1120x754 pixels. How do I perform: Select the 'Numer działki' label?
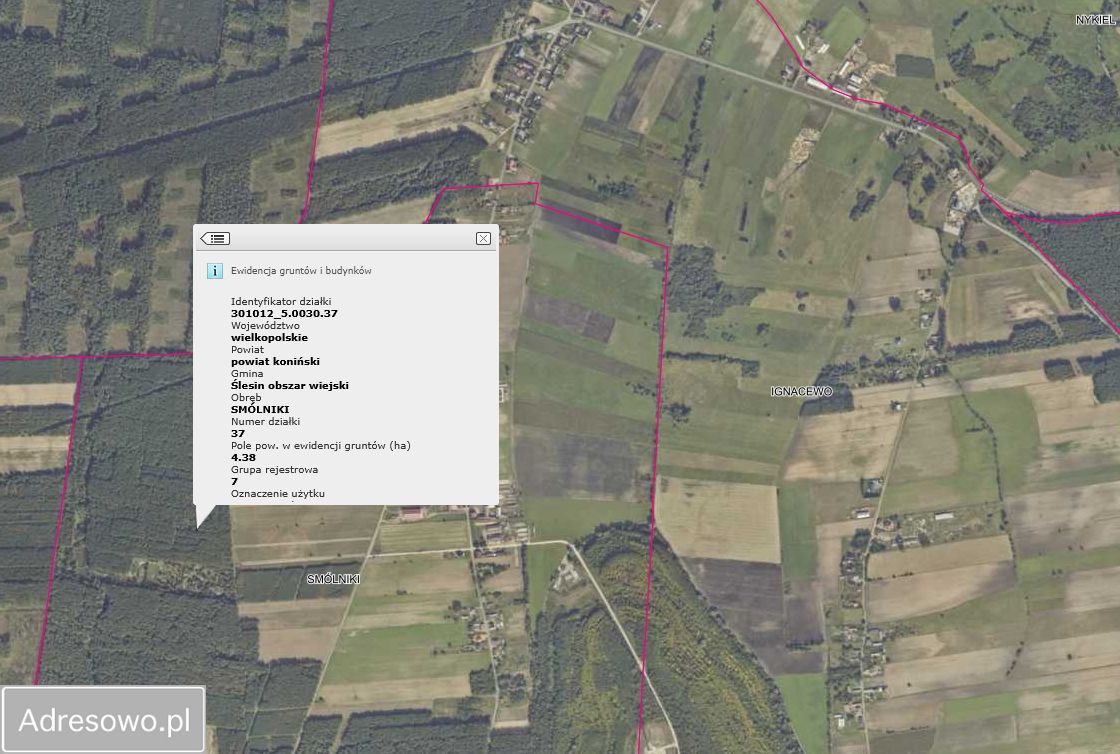265,421
